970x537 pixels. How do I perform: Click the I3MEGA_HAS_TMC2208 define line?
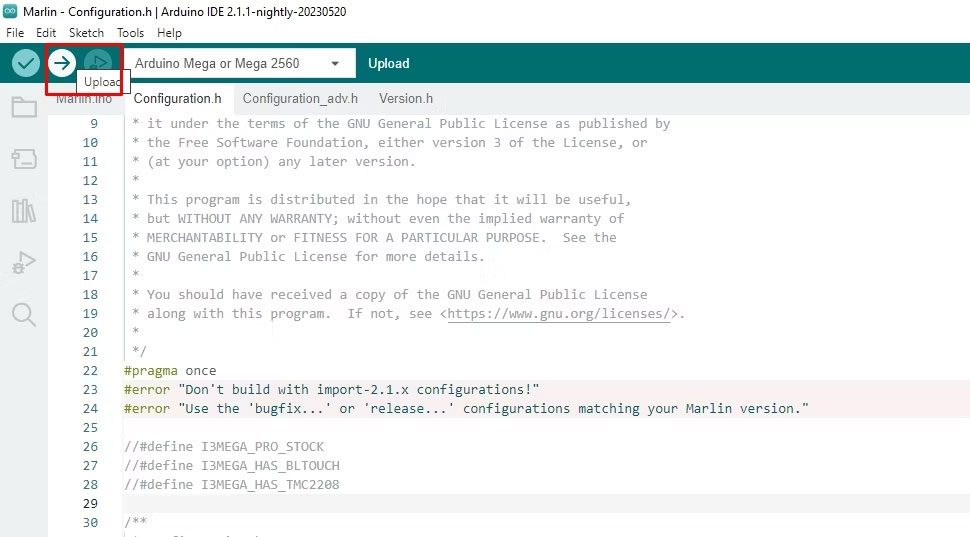point(232,484)
